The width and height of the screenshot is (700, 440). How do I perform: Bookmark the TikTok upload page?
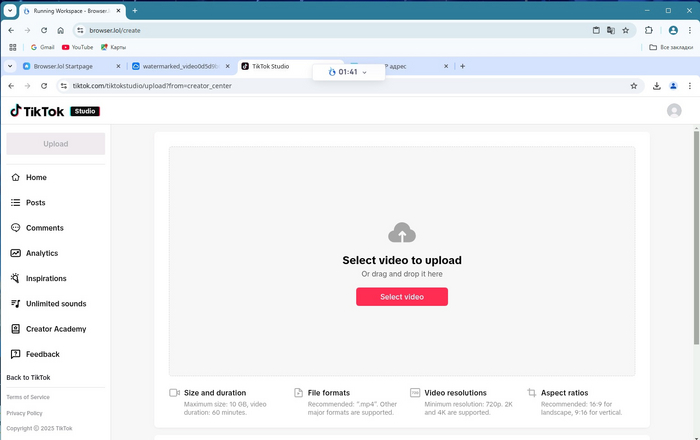(634, 86)
